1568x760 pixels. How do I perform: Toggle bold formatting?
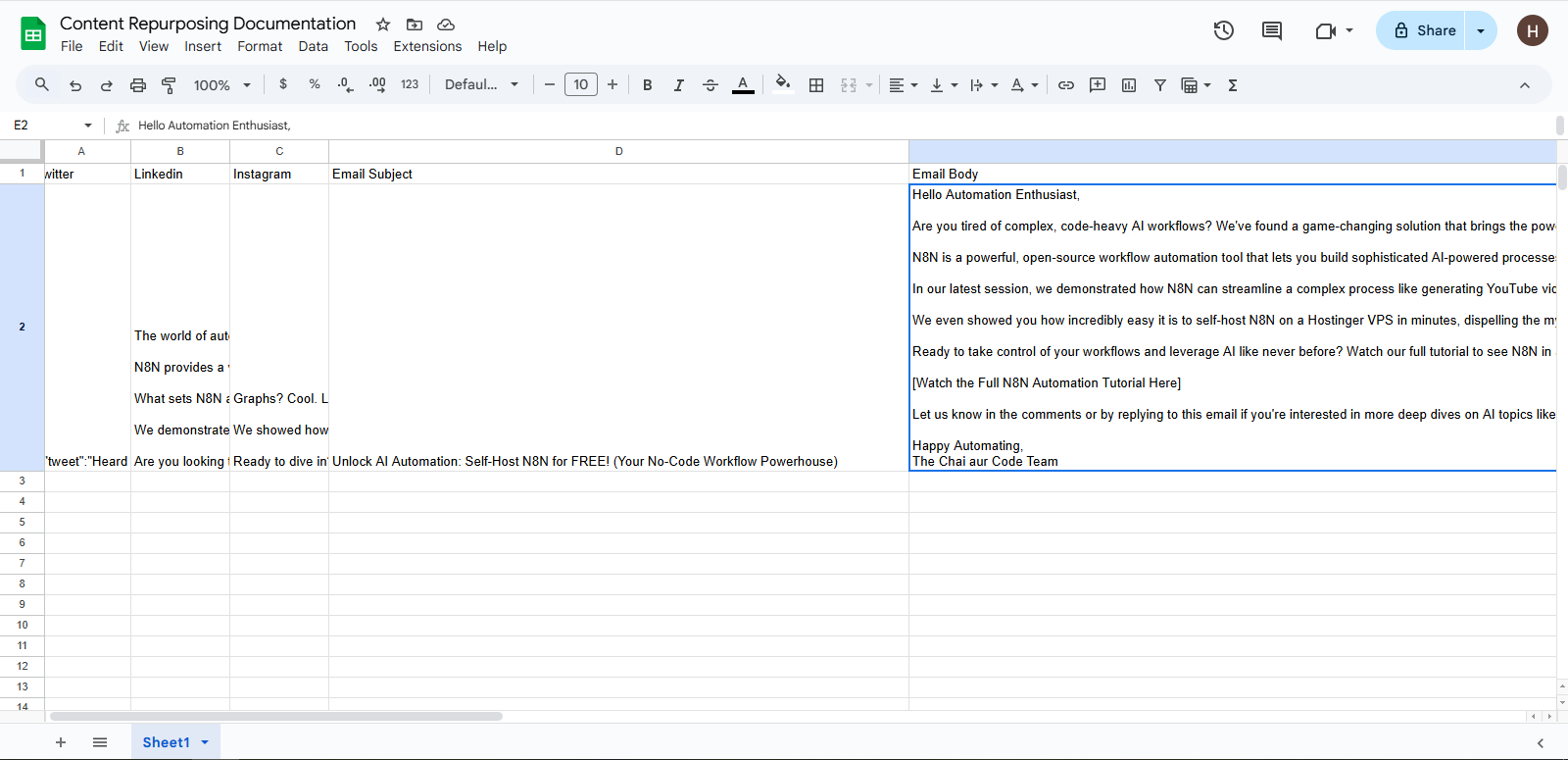tap(647, 85)
